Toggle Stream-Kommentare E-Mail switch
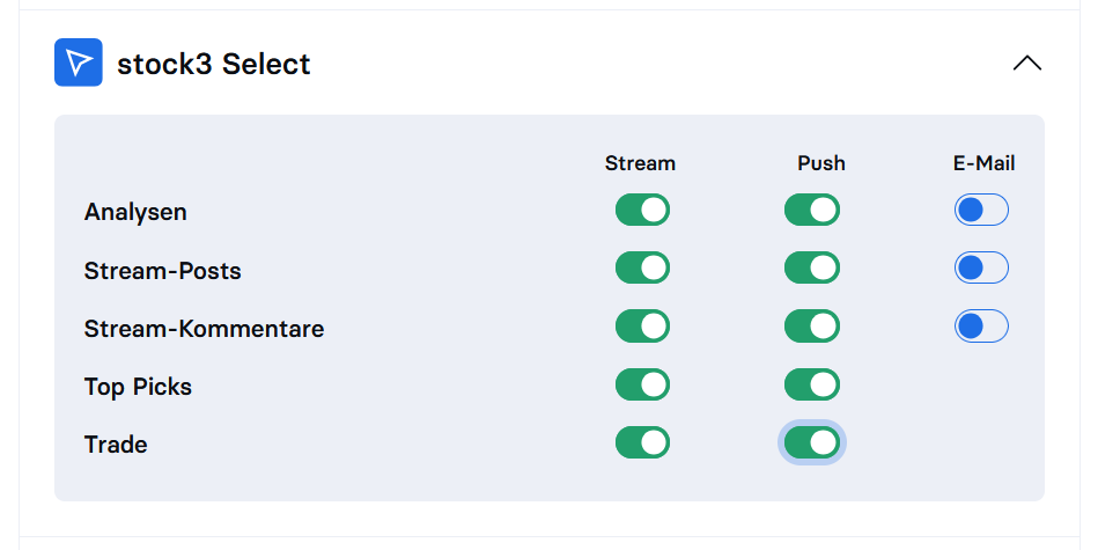 click(981, 326)
